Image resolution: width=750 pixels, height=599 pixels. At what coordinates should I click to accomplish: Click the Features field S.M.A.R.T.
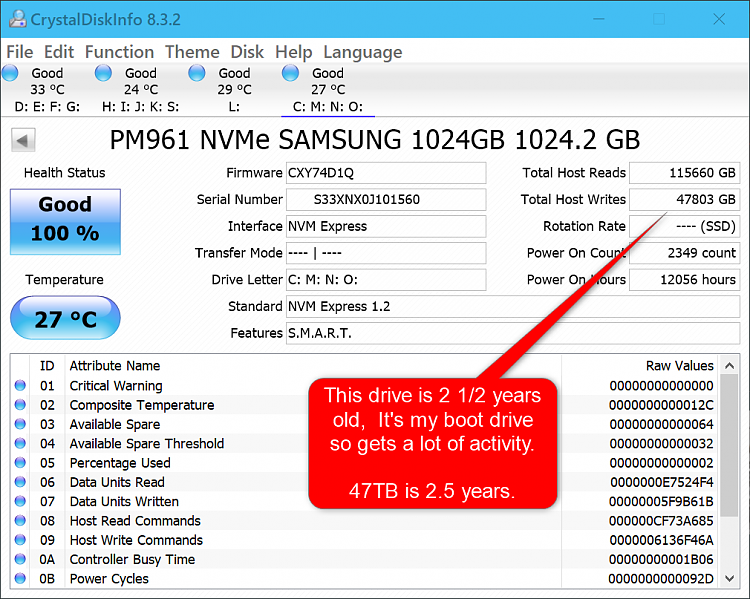513,333
